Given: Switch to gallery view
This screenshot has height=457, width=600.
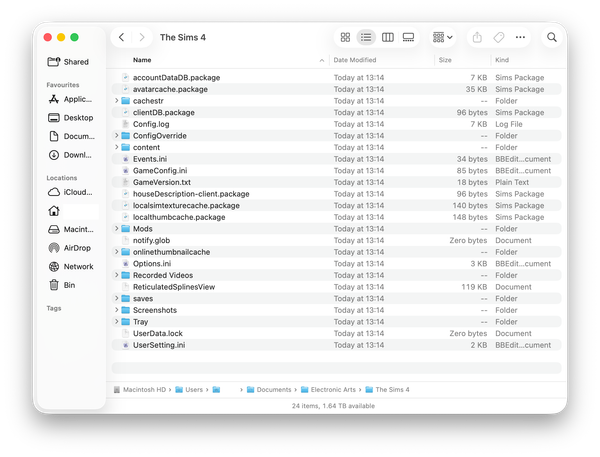Looking at the screenshot, I should click(x=408, y=37).
